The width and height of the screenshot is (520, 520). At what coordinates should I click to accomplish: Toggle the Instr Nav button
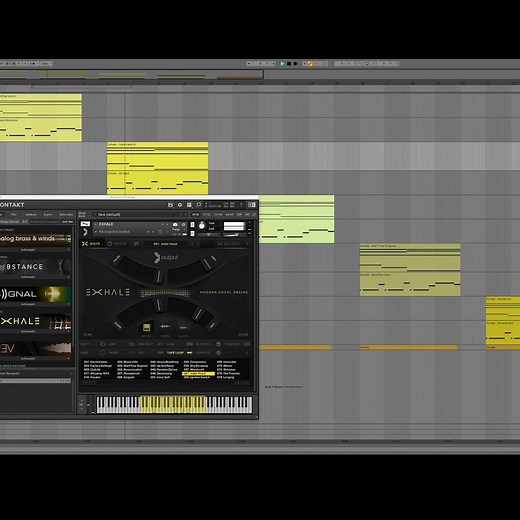(x=67, y=222)
